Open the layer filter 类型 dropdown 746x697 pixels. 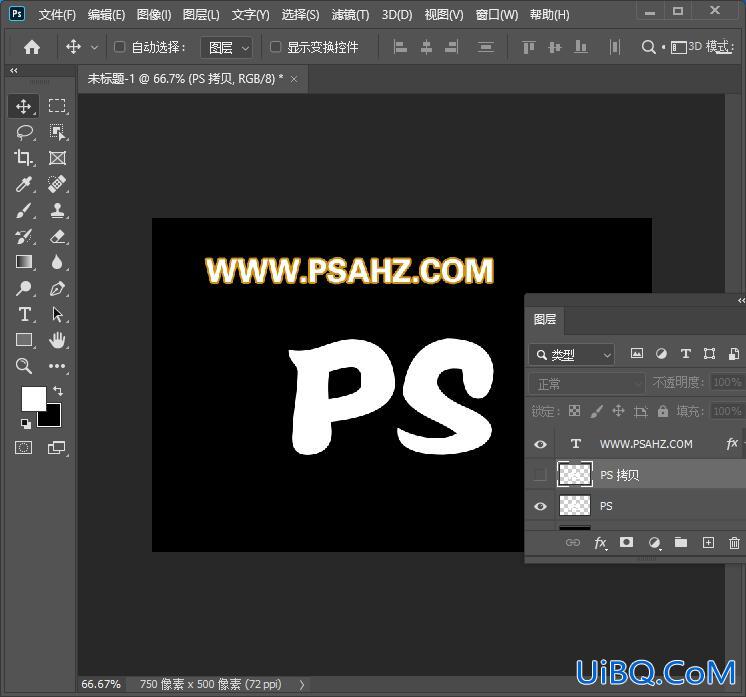click(571, 355)
